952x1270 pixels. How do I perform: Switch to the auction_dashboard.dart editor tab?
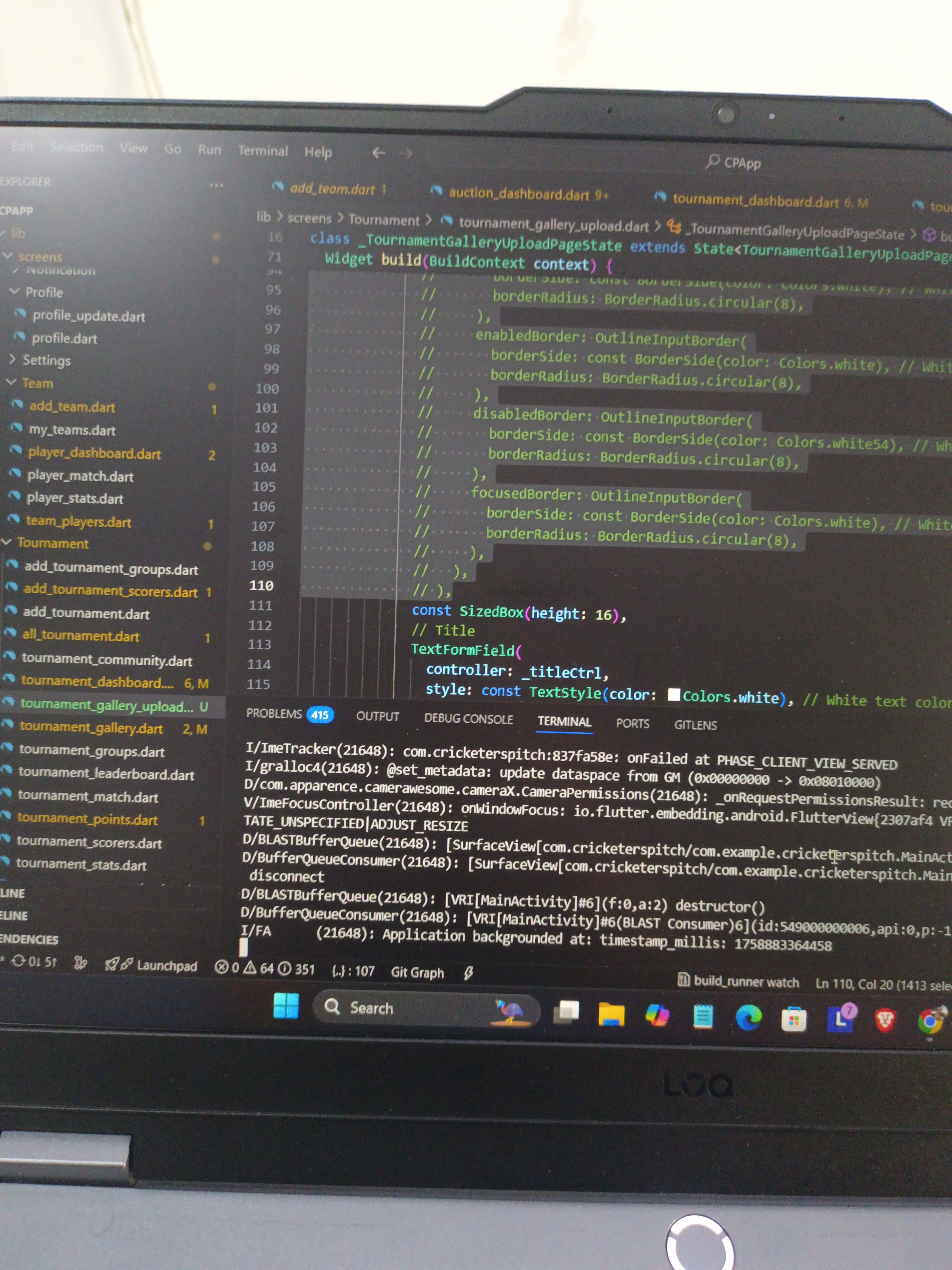tap(520, 193)
